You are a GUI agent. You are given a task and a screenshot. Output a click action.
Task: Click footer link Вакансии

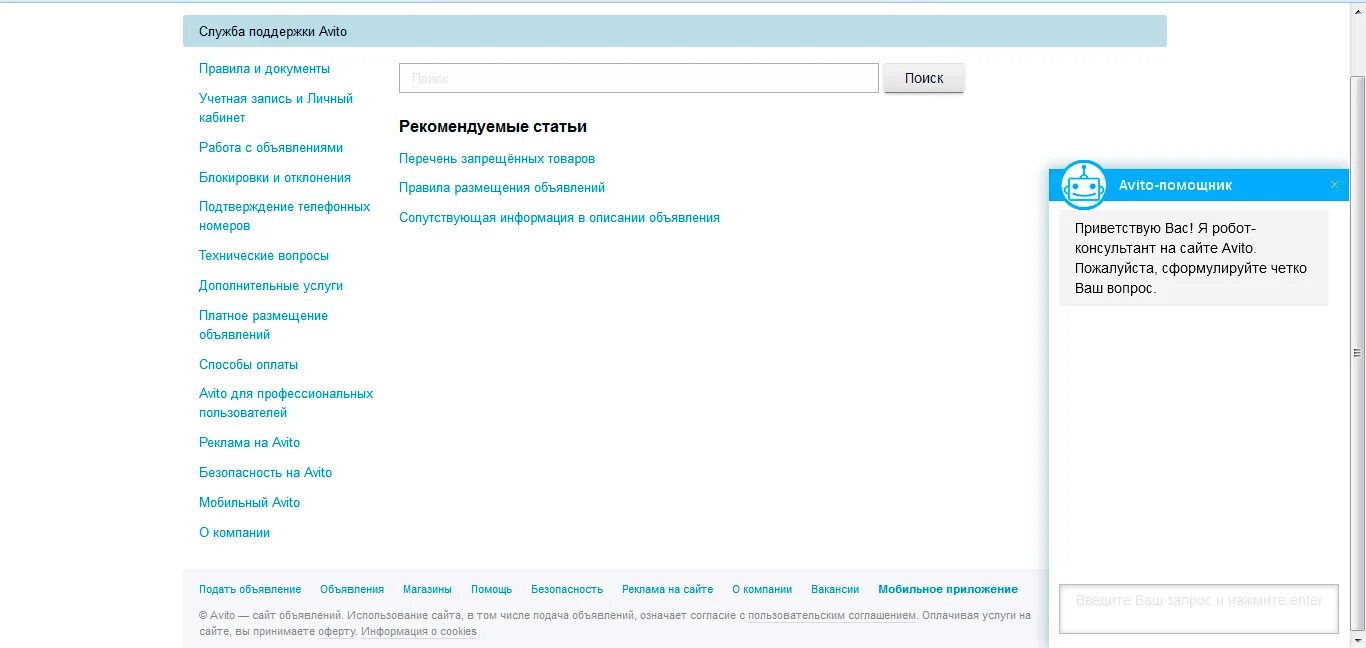[x=835, y=590]
